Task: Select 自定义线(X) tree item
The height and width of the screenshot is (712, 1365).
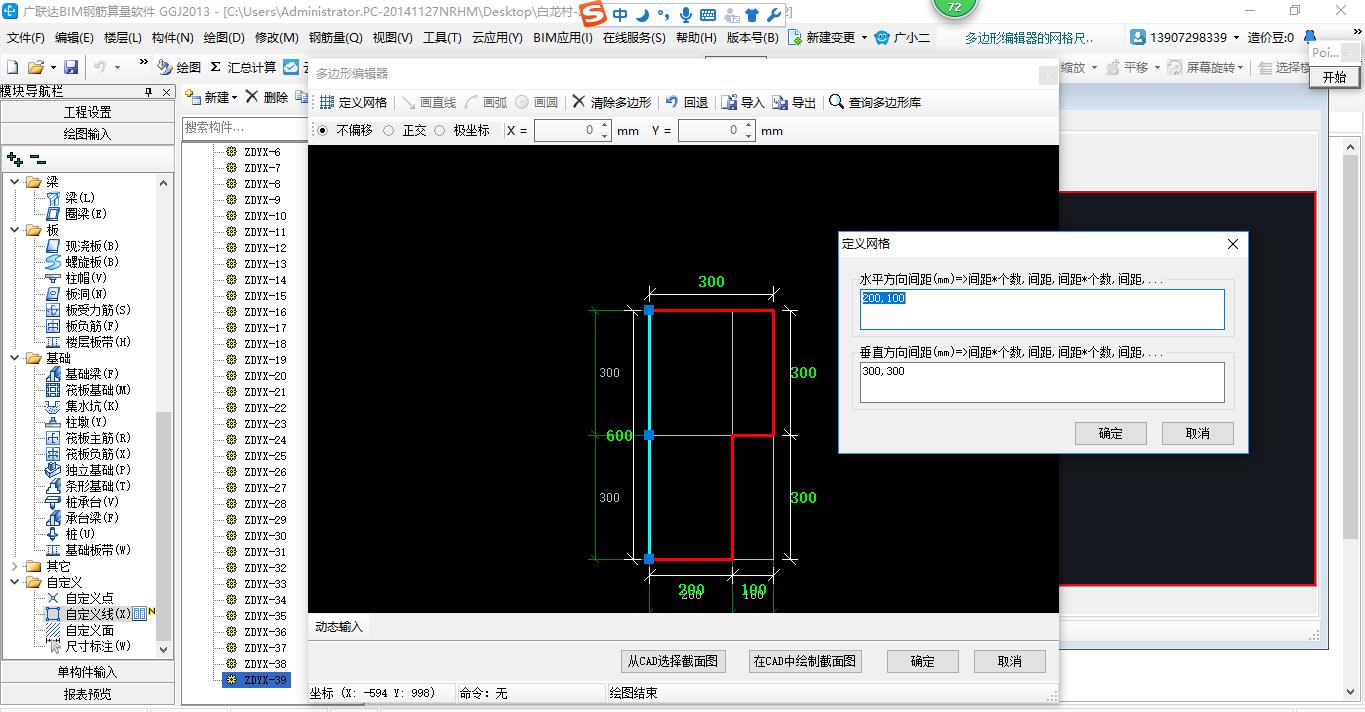Action: click(x=97, y=614)
